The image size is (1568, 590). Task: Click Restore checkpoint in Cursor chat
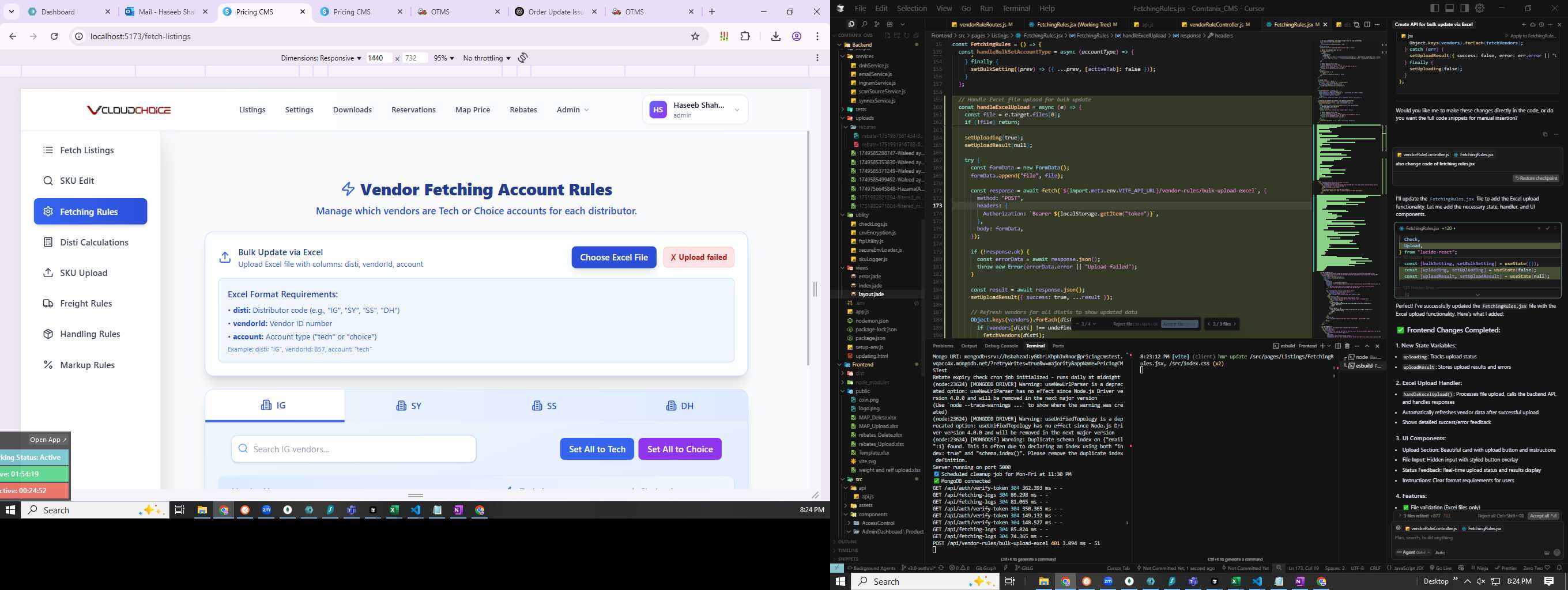coord(1536,178)
